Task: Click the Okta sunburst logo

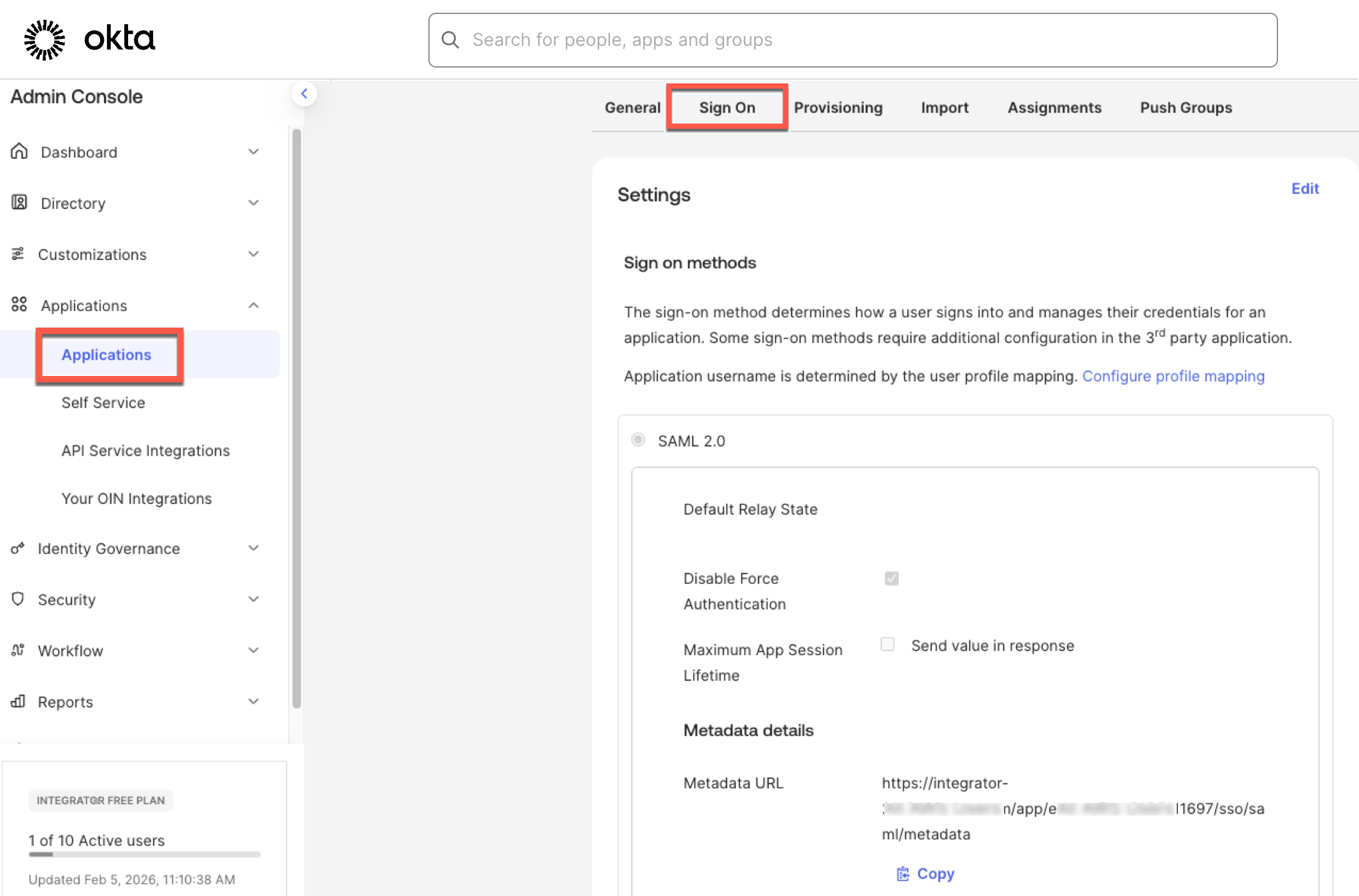Action: point(45,40)
